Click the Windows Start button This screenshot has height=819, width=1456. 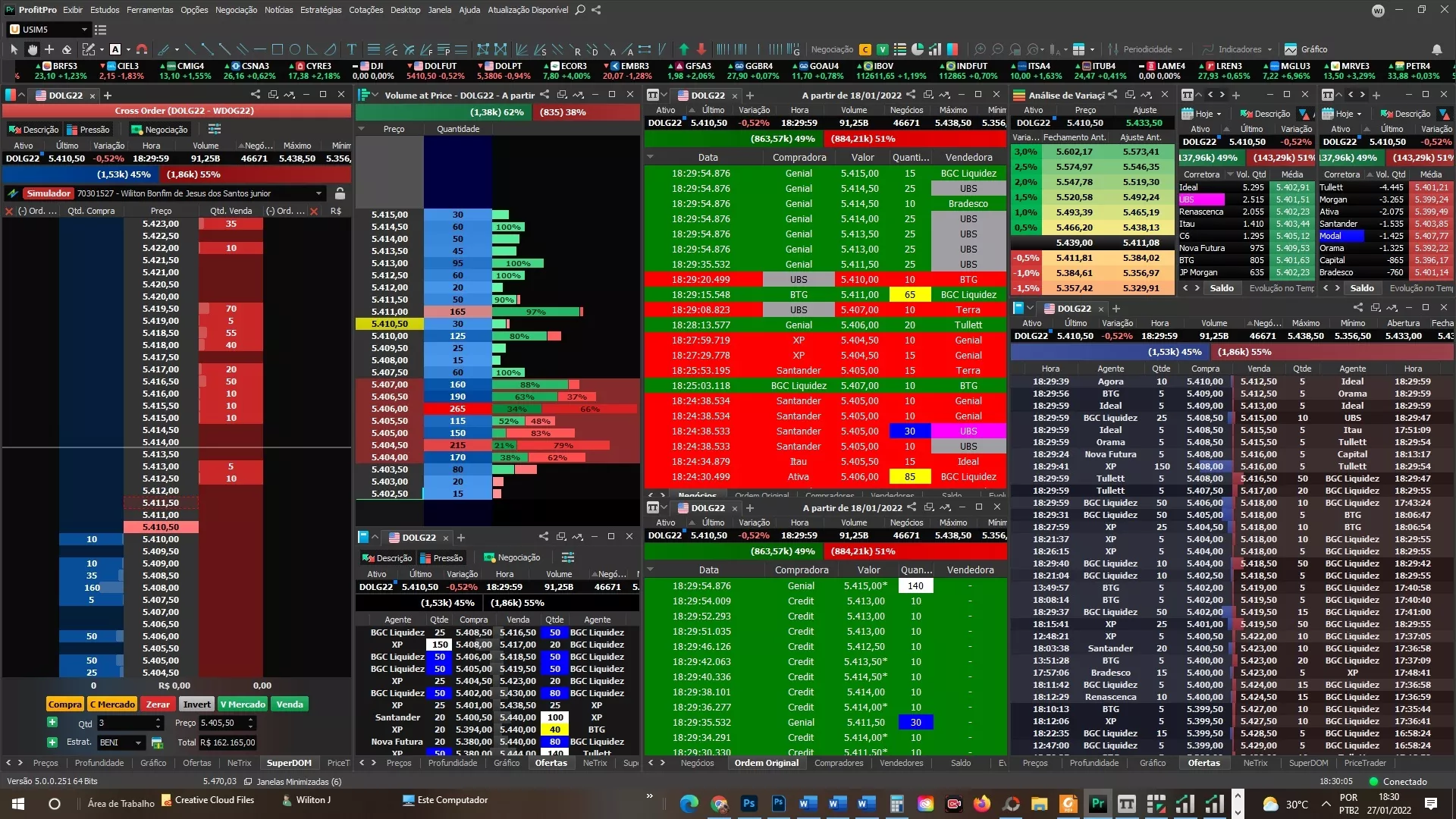coord(18,804)
